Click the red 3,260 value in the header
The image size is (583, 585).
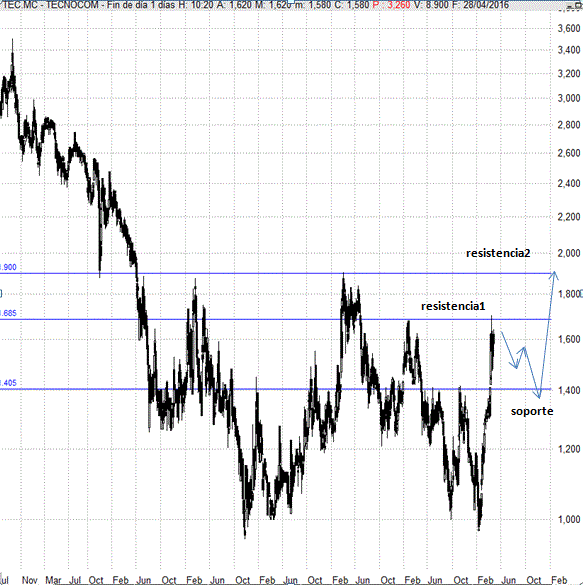[x=399, y=5]
